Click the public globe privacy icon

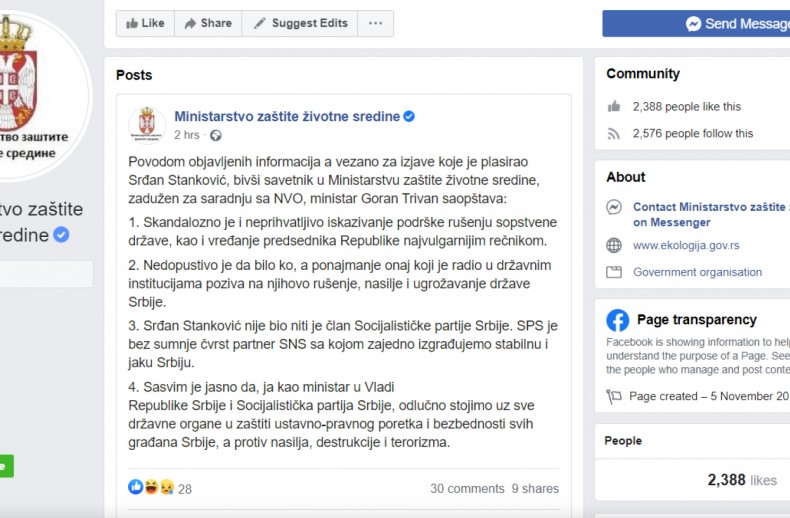pos(216,136)
